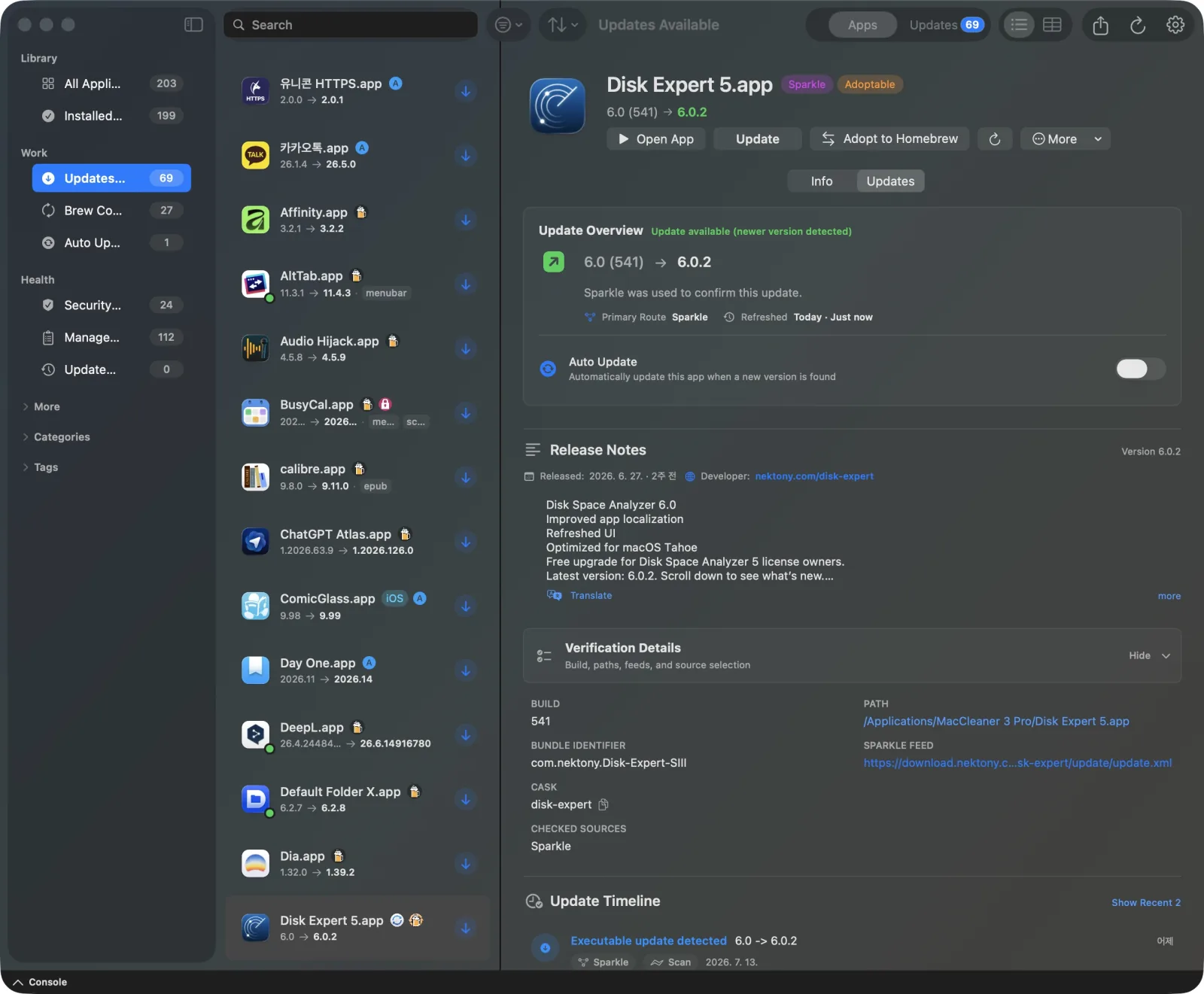Open Manage... sidebar item
The image size is (1204, 994).
tap(111, 337)
